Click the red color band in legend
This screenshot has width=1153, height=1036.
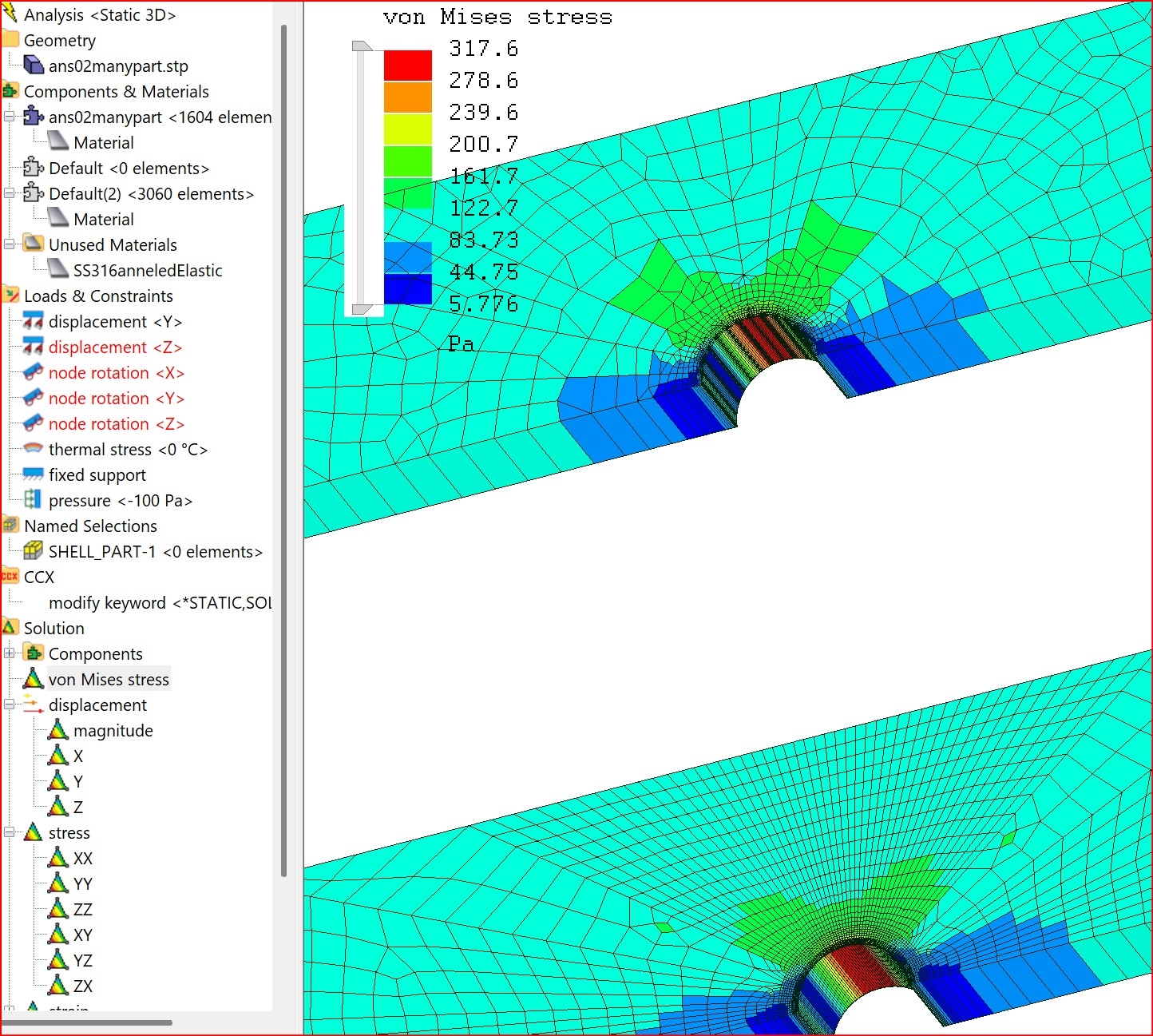(x=407, y=65)
